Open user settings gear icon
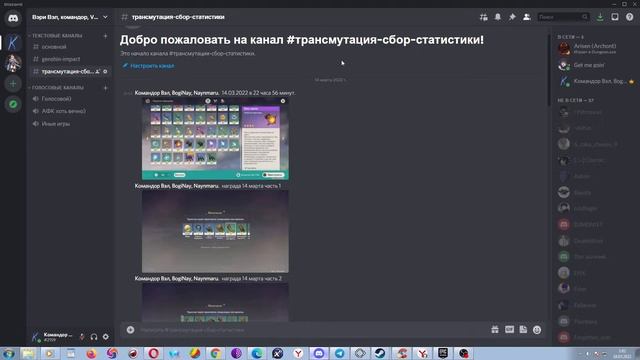640x360 pixels. coord(106,337)
